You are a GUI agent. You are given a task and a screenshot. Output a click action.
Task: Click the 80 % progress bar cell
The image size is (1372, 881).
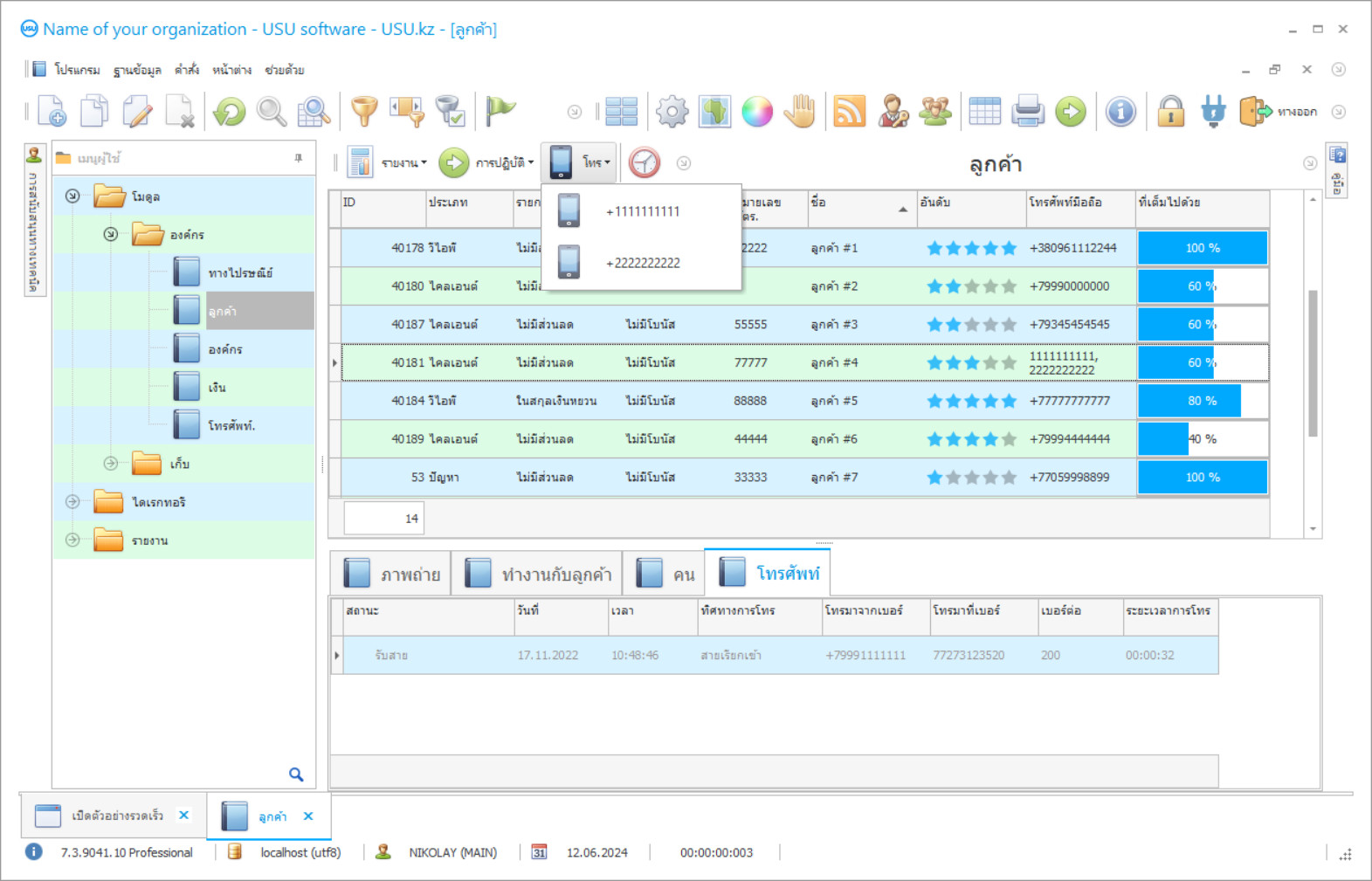[x=1202, y=401]
